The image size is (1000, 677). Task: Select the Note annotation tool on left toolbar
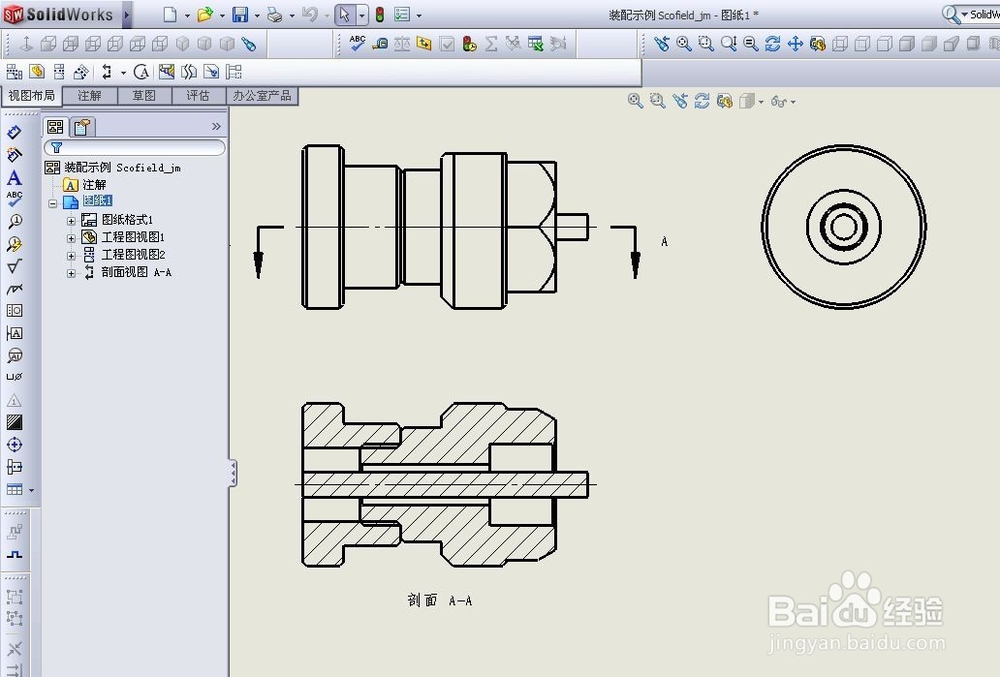coord(13,178)
